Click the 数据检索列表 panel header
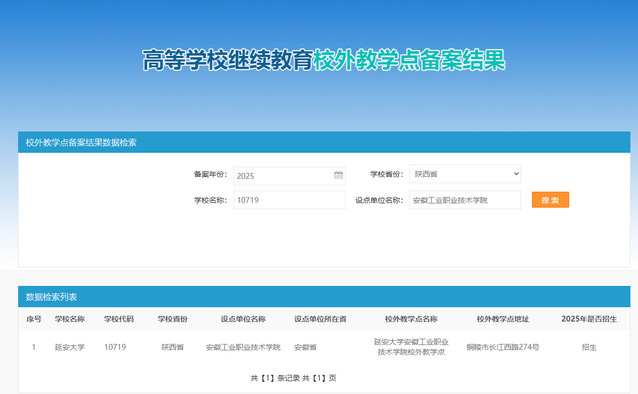 pos(324,297)
